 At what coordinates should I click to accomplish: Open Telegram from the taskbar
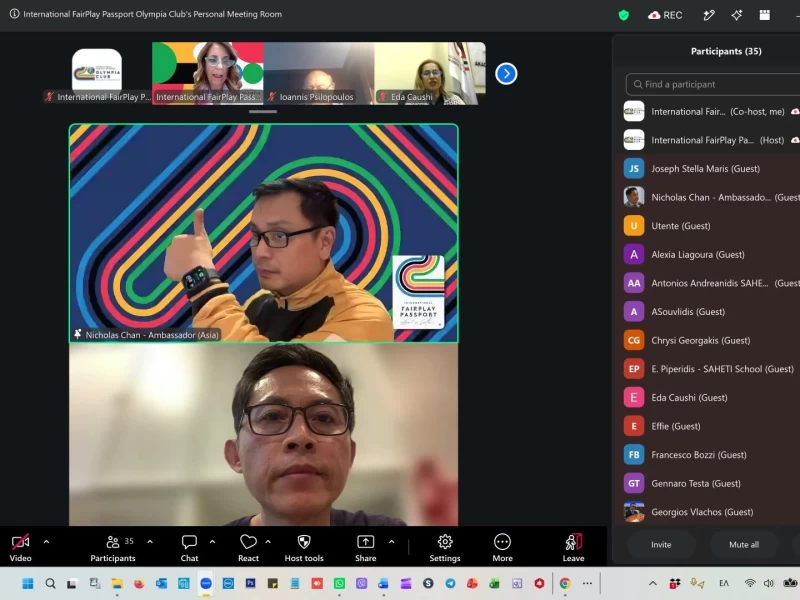(451, 583)
